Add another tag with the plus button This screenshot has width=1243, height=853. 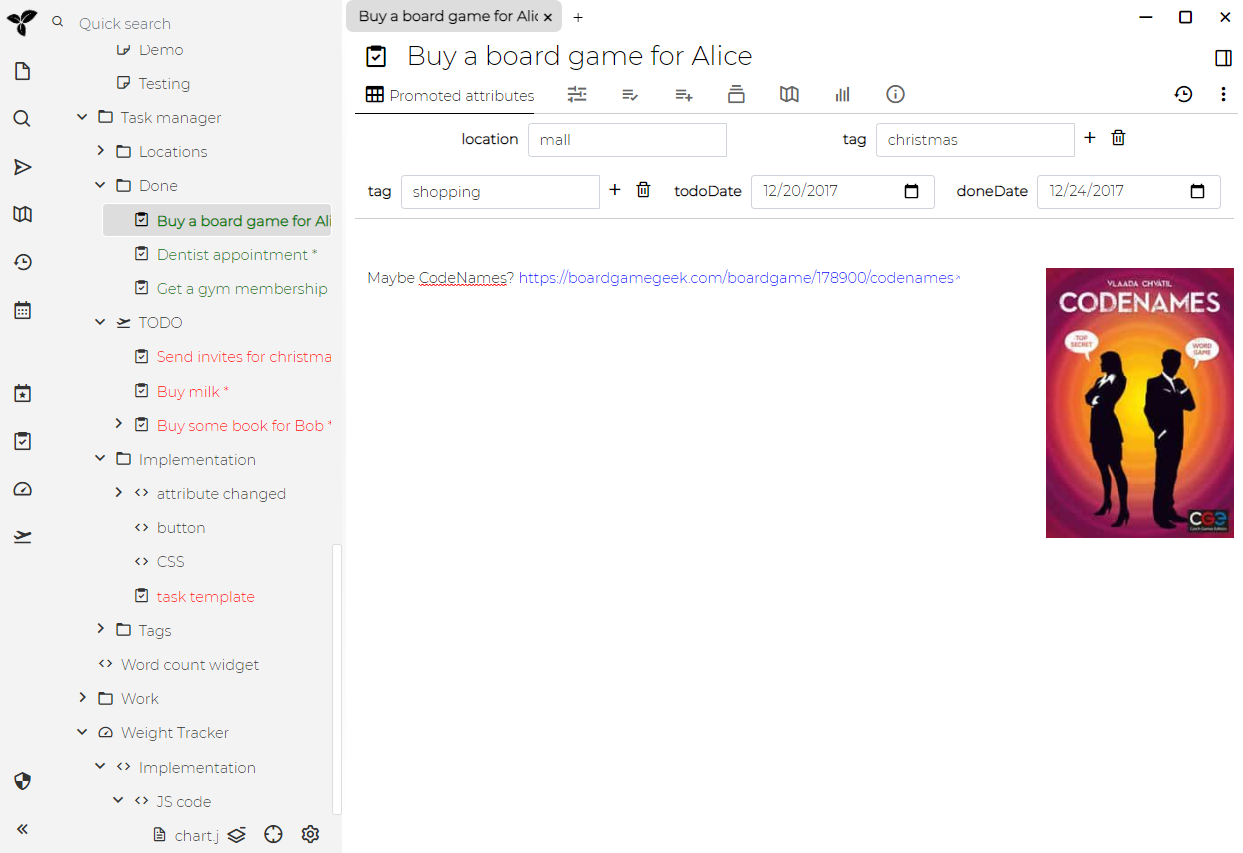(x=1089, y=139)
